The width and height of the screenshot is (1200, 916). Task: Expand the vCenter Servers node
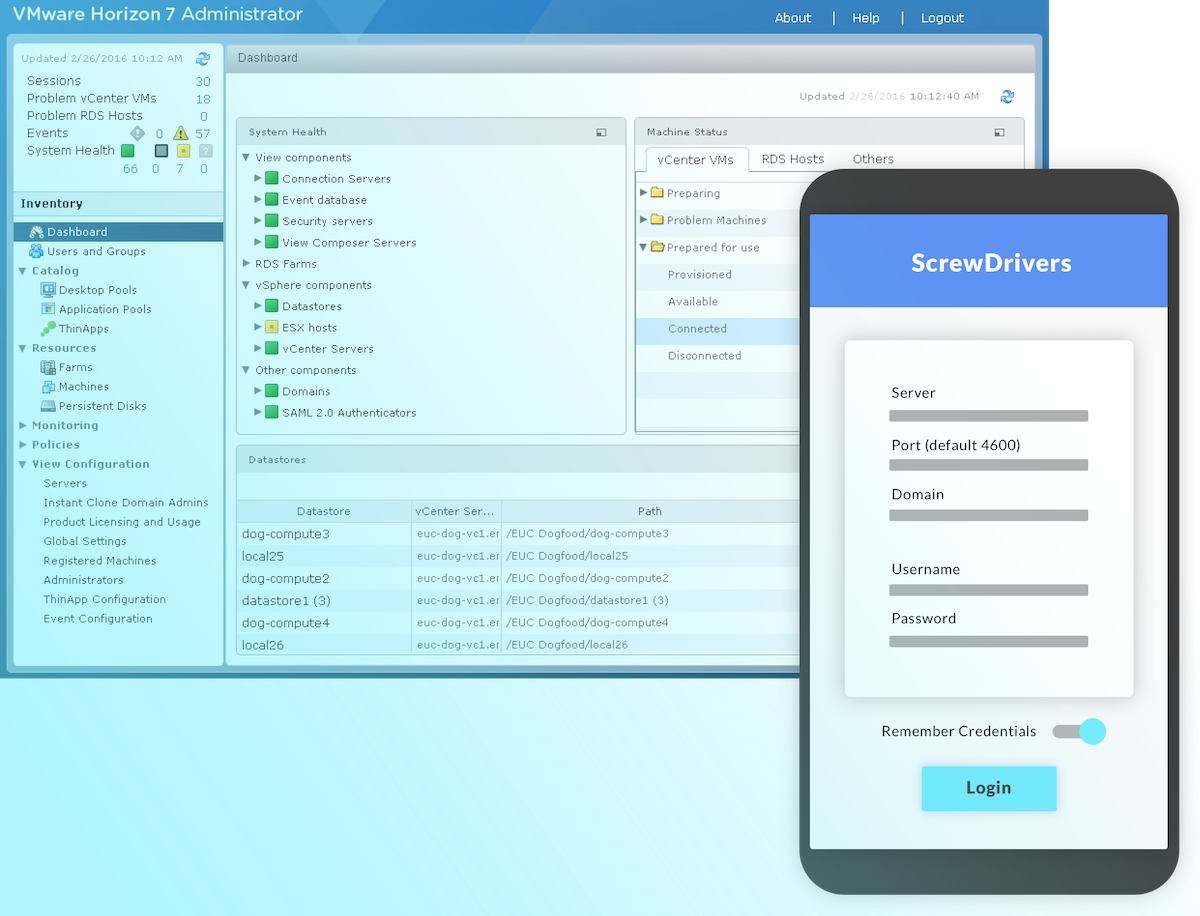click(x=258, y=348)
